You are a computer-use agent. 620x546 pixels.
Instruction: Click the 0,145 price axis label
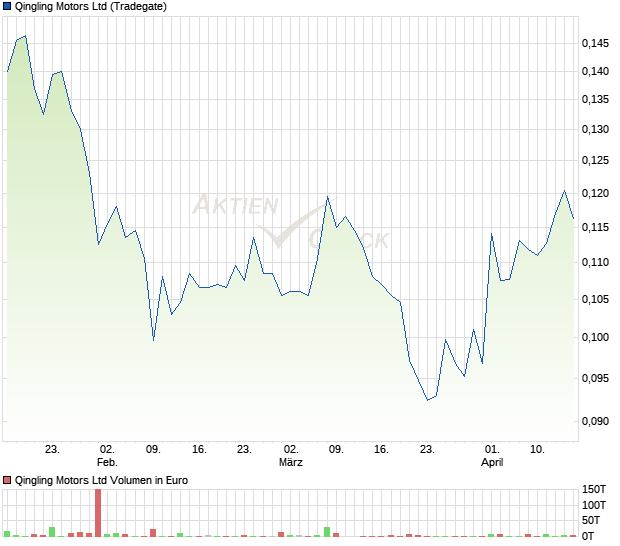(x=595, y=44)
